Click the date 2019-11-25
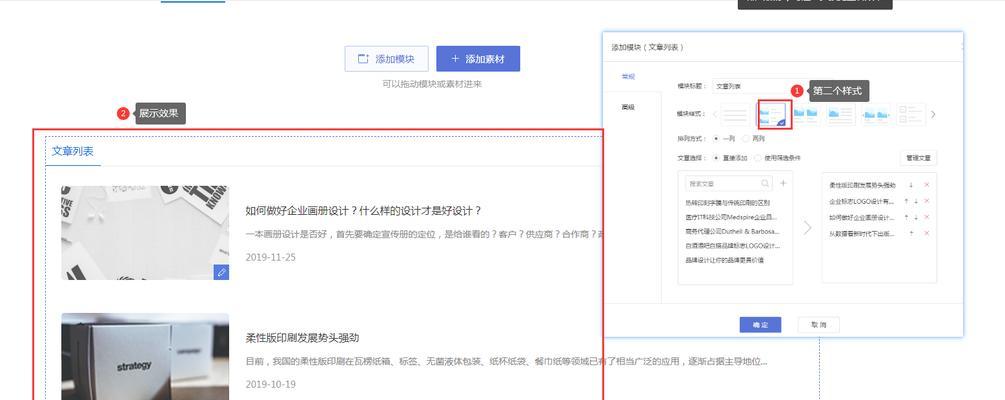The width and height of the screenshot is (1005, 400). (270, 257)
